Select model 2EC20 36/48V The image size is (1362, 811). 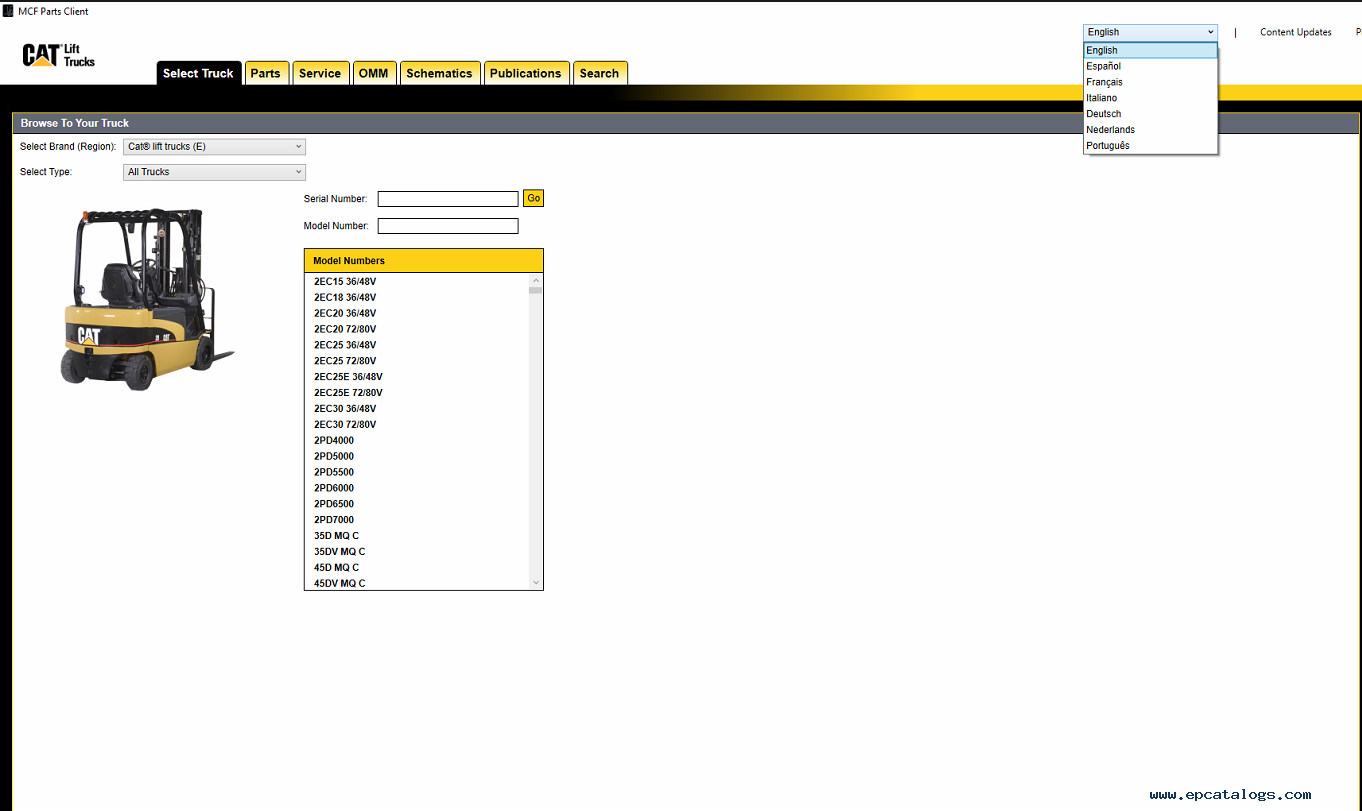[345, 313]
